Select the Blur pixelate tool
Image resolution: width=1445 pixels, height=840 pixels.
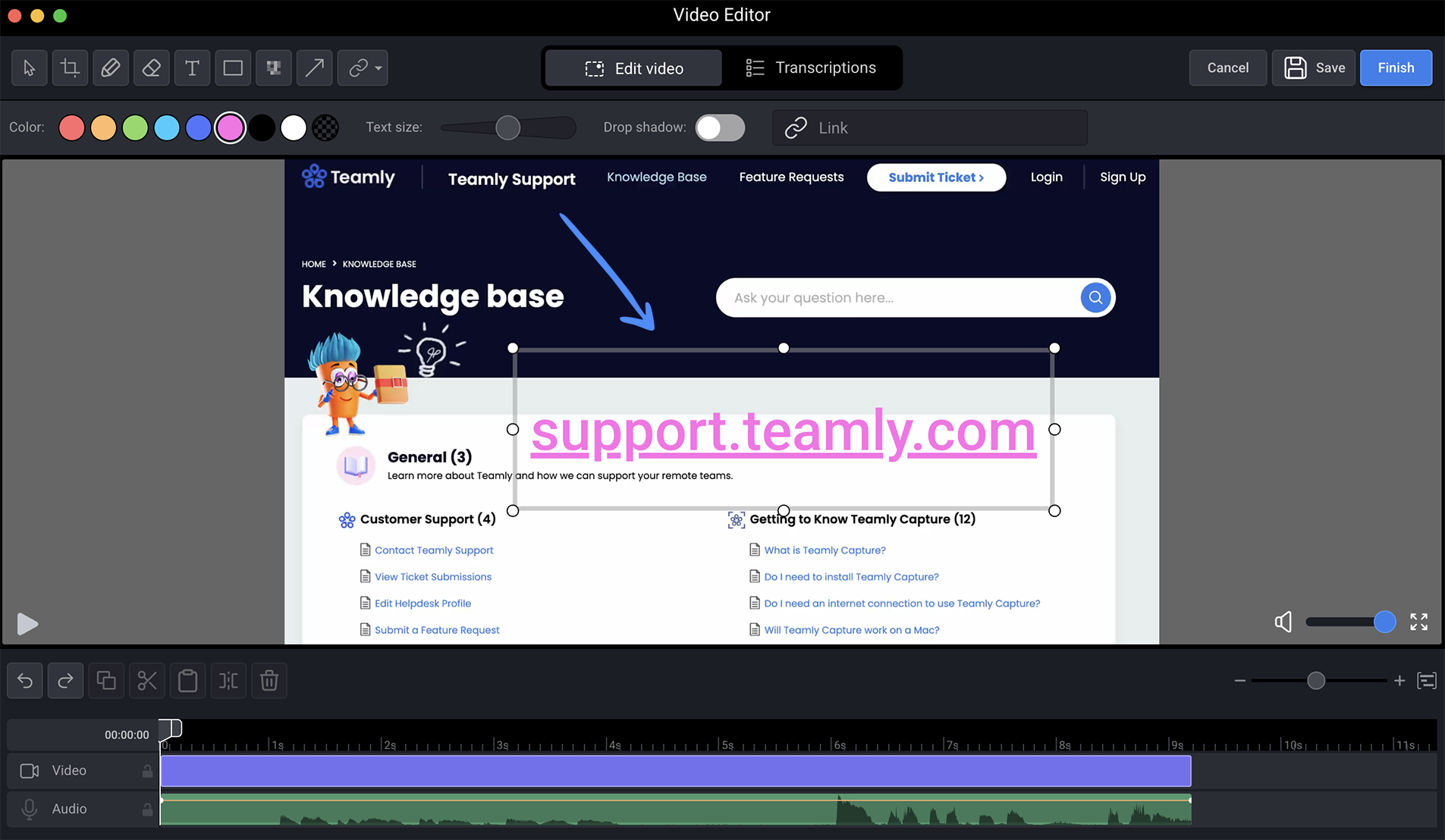click(274, 68)
